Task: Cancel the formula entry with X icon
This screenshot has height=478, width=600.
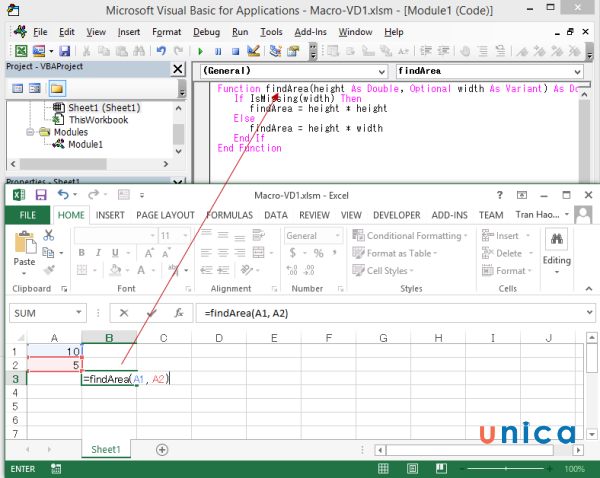Action: click(x=123, y=313)
